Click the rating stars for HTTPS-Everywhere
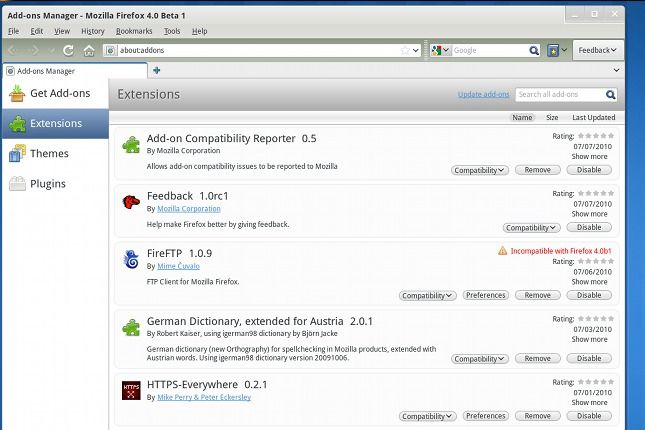Screen dimensions: 645x430 [596, 382]
